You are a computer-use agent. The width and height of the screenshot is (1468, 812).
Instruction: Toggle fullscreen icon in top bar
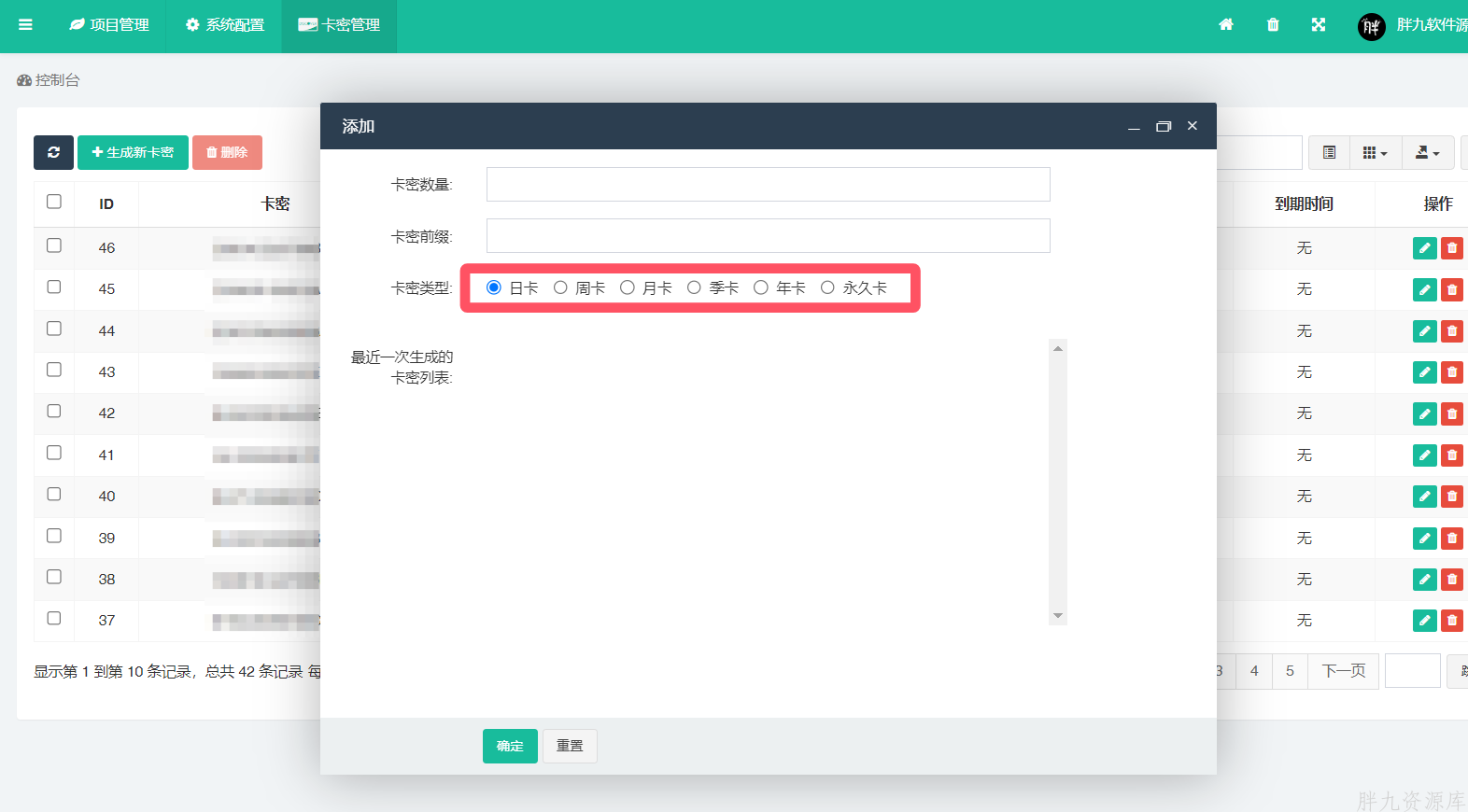click(1319, 25)
